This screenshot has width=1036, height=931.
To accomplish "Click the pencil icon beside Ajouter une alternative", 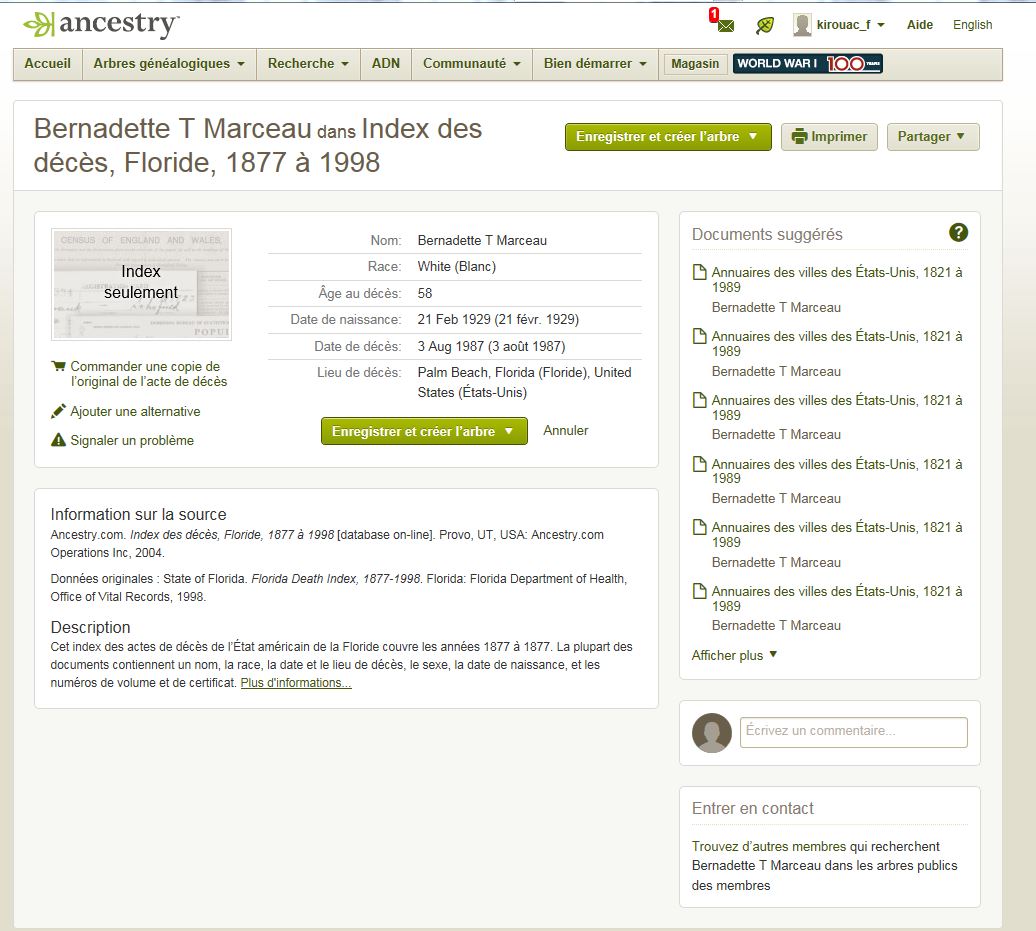I will [58, 411].
